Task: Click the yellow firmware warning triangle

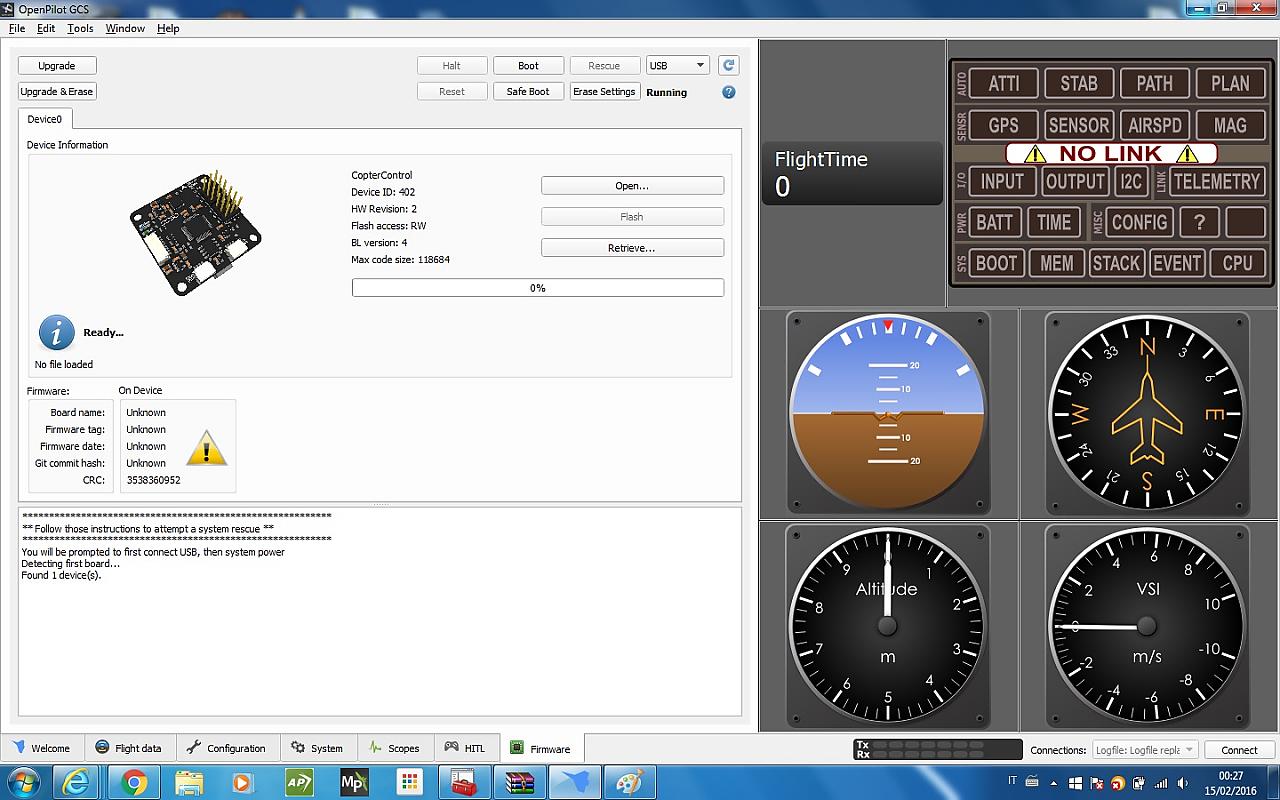Action: pos(207,449)
